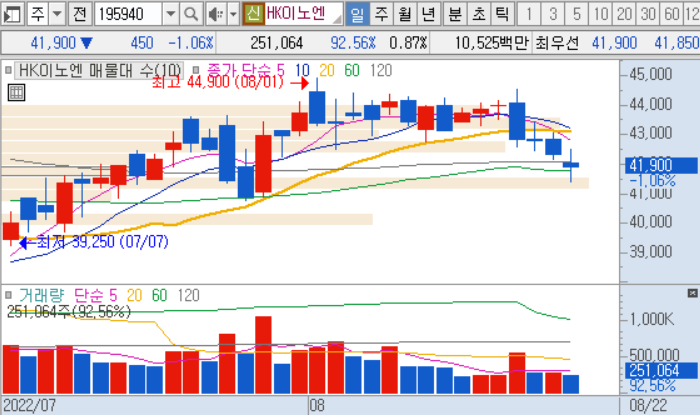700x415 pixels.
Task: Click the 0.87% value
Action: [x=408, y=43]
